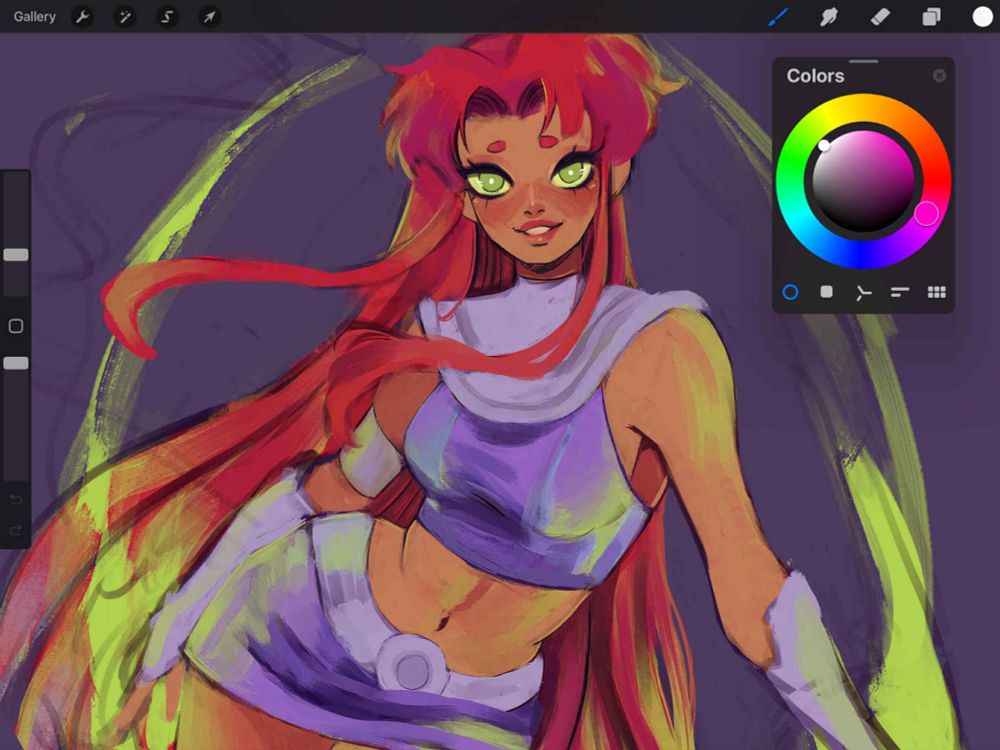The height and width of the screenshot is (750, 1000).
Task: Return to the Gallery
Action: click(x=34, y=17)
